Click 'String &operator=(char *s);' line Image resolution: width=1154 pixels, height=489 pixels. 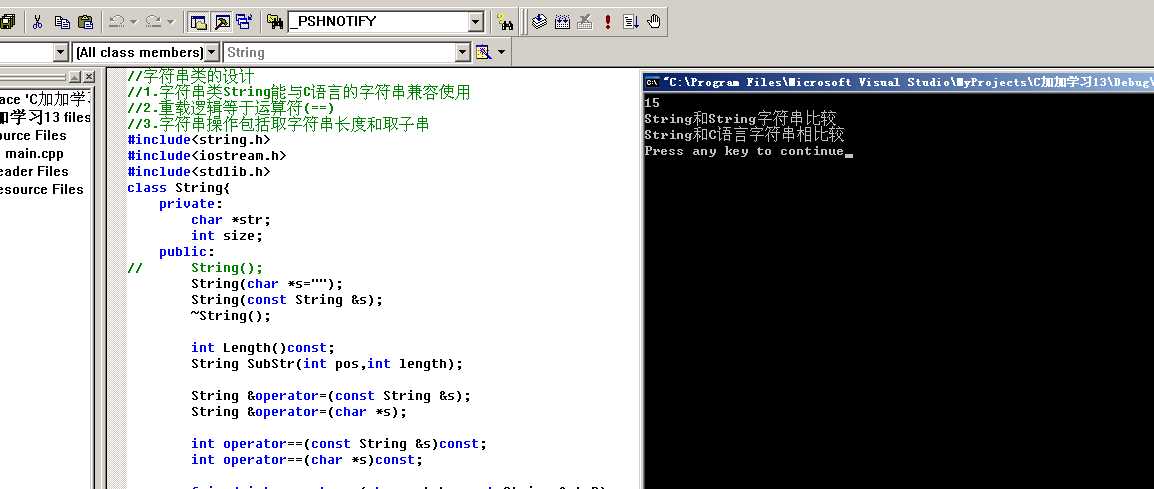click(x=299, y=412)
